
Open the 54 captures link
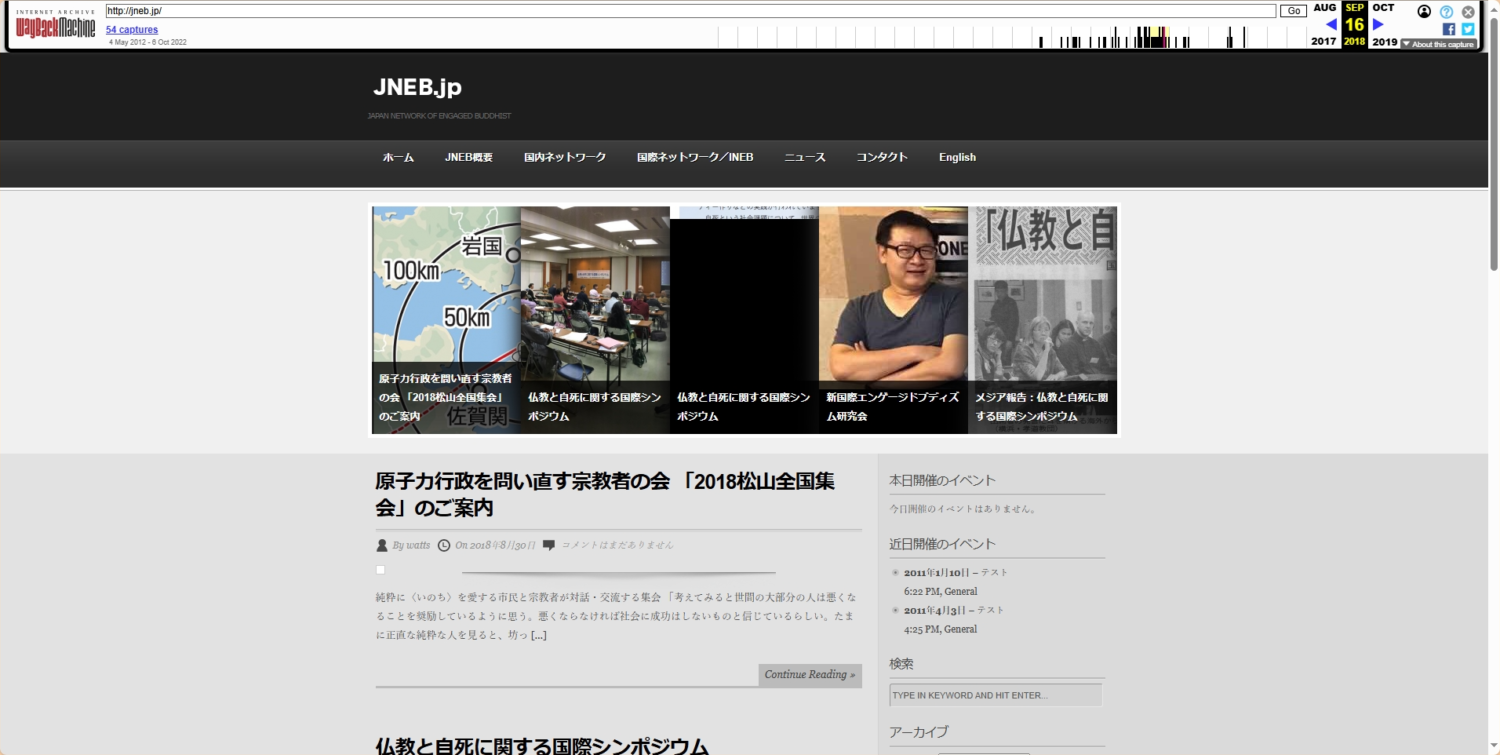click(x=132, y=30)
